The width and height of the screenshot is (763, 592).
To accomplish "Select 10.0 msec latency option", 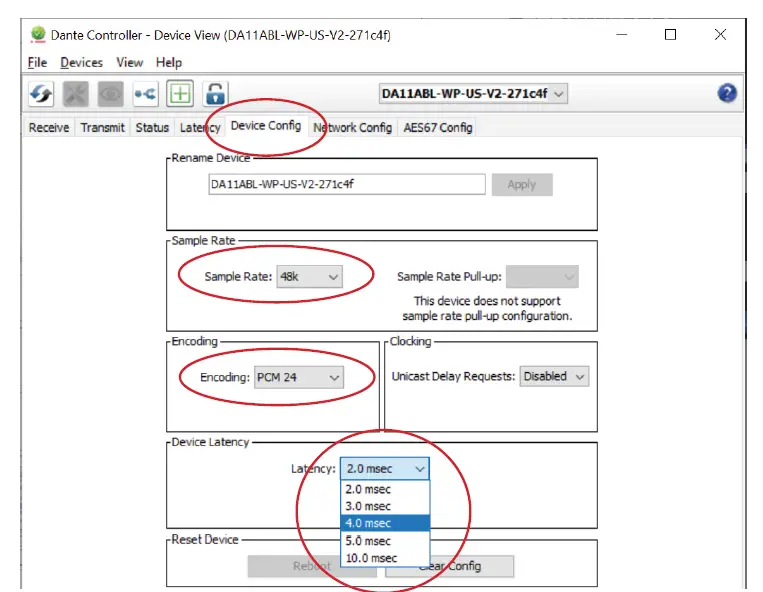I will point(385,557).
